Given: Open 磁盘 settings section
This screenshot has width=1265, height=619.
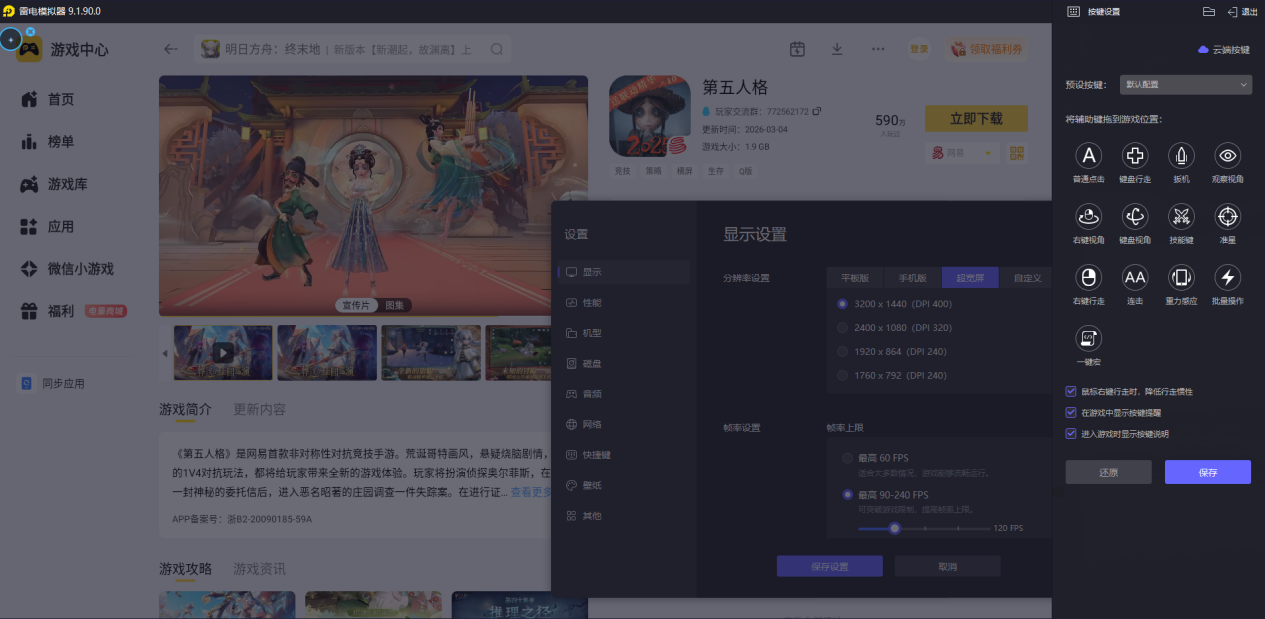Looking at the screenshot, I should point(624,363).
